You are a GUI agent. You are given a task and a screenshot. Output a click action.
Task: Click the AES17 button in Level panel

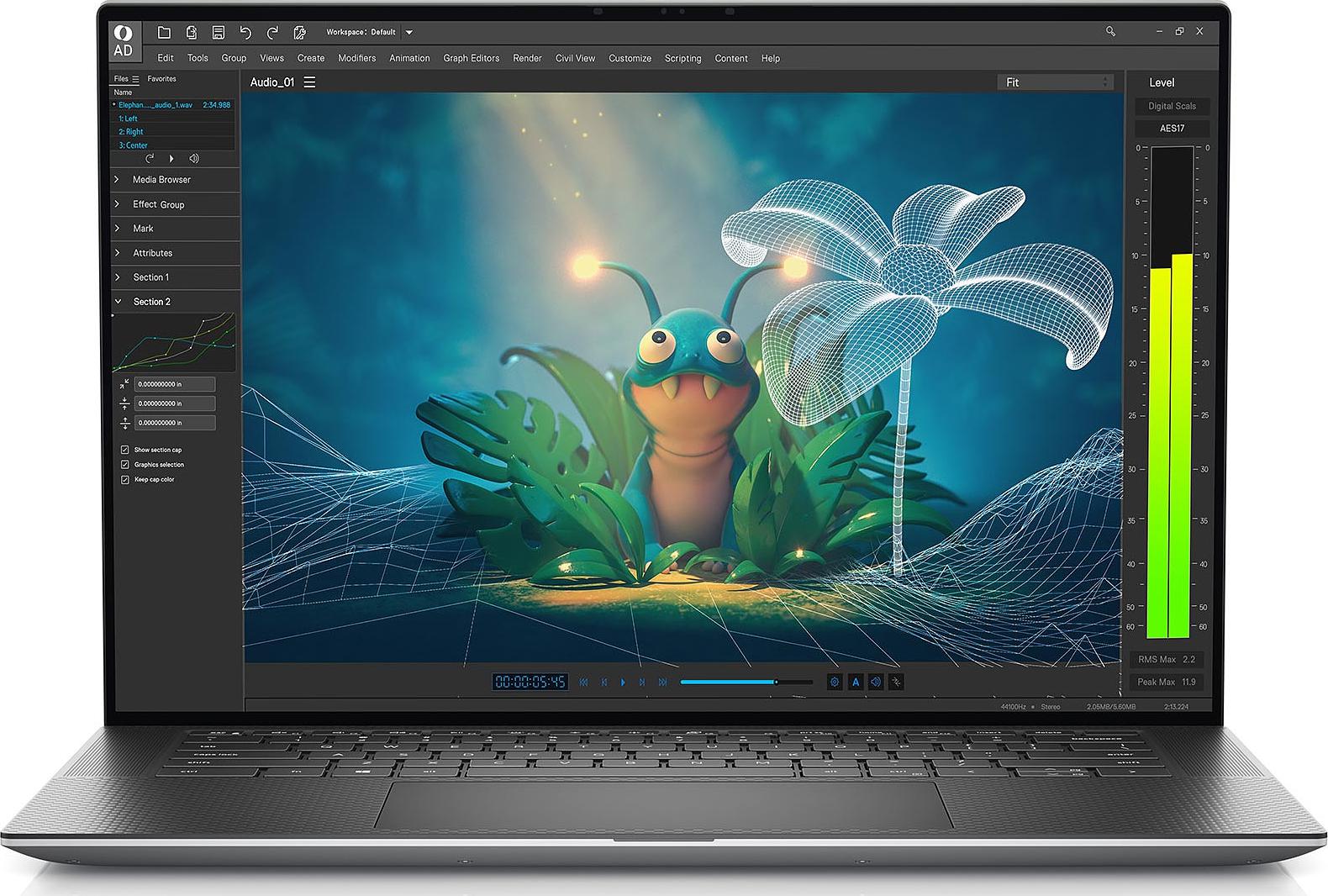[1172, 129]
